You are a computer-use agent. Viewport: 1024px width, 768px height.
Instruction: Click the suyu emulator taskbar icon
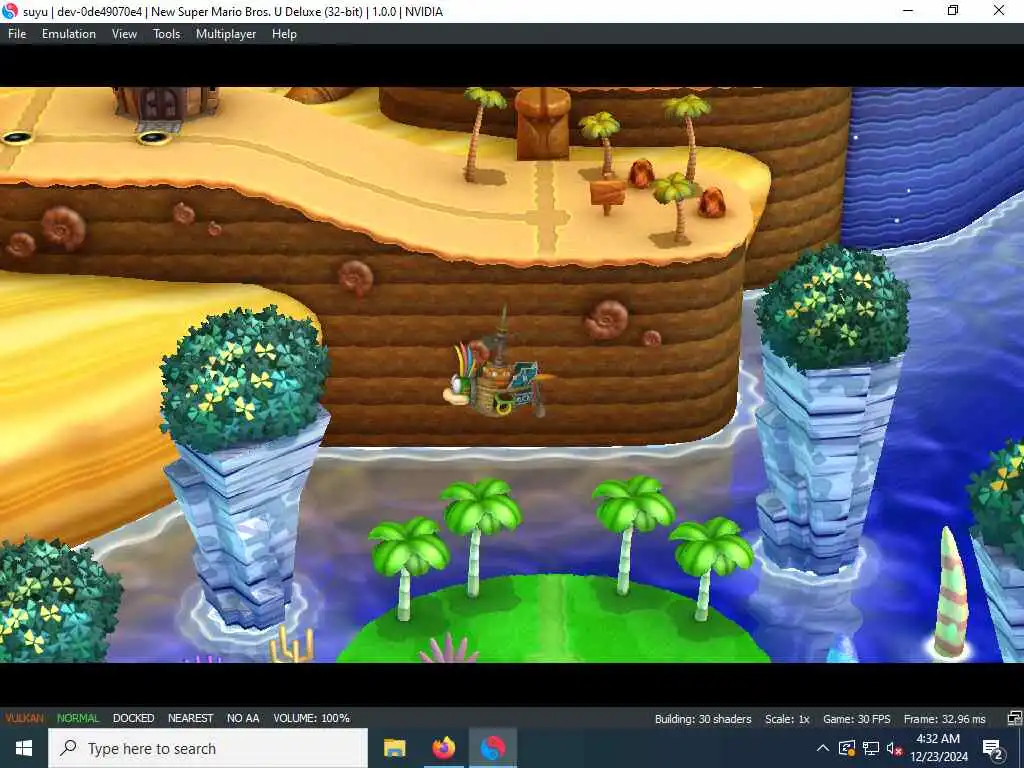pyautogui.click(x=493, y=748)
